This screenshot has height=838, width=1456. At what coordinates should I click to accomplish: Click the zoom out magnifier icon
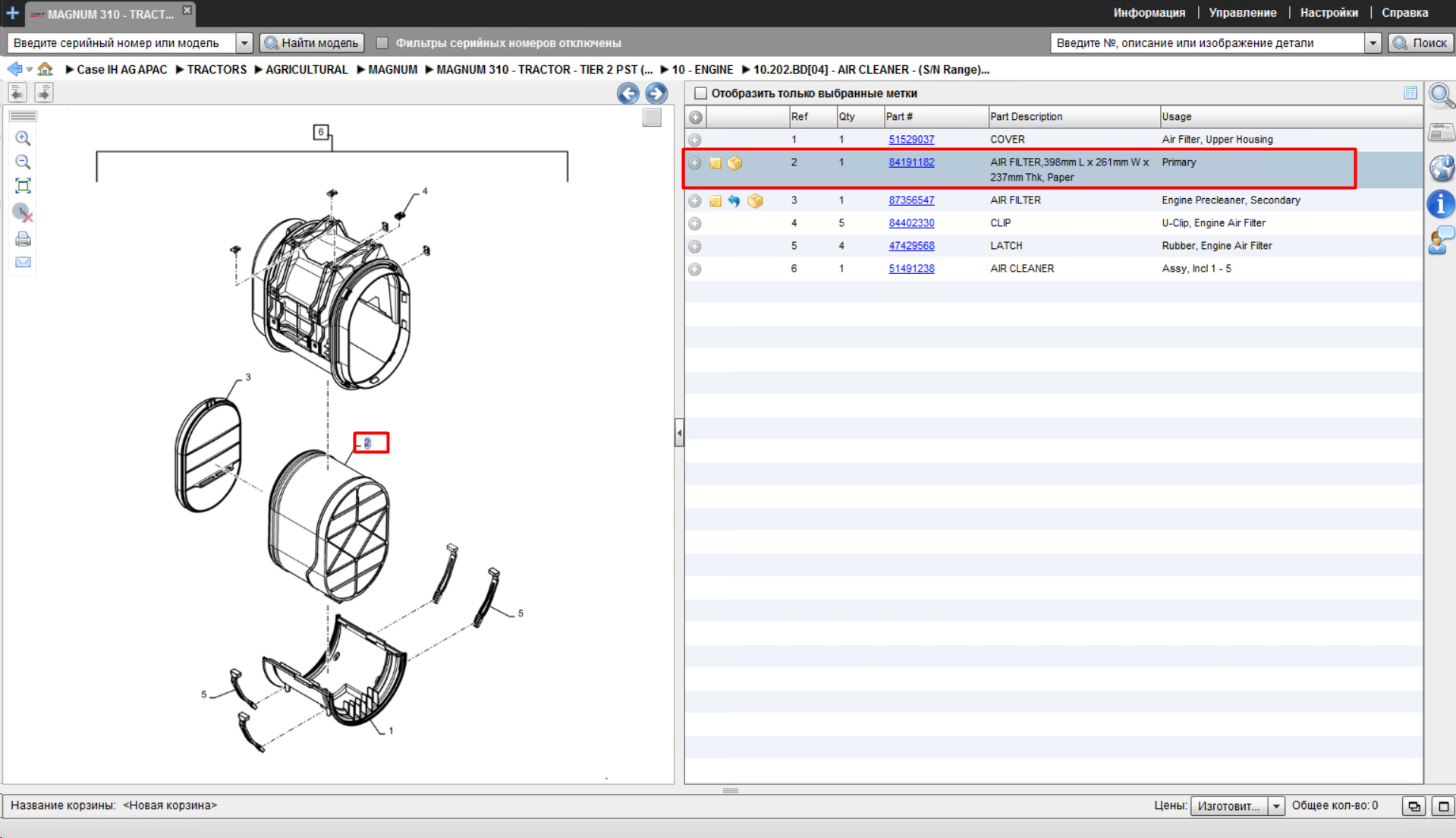23,162
